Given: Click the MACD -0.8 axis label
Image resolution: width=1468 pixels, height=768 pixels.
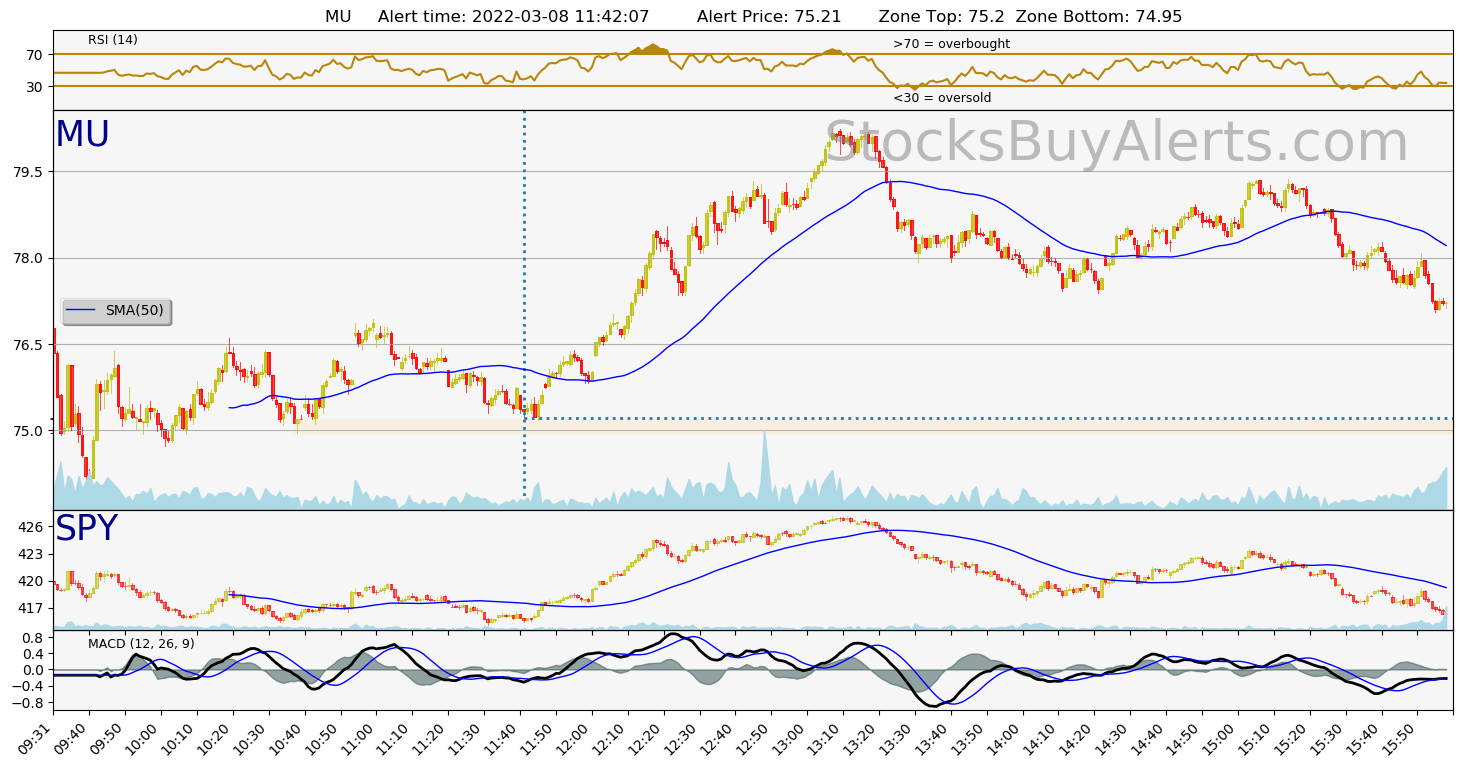Looking at the screenshot, I should (x=29, y=703).
